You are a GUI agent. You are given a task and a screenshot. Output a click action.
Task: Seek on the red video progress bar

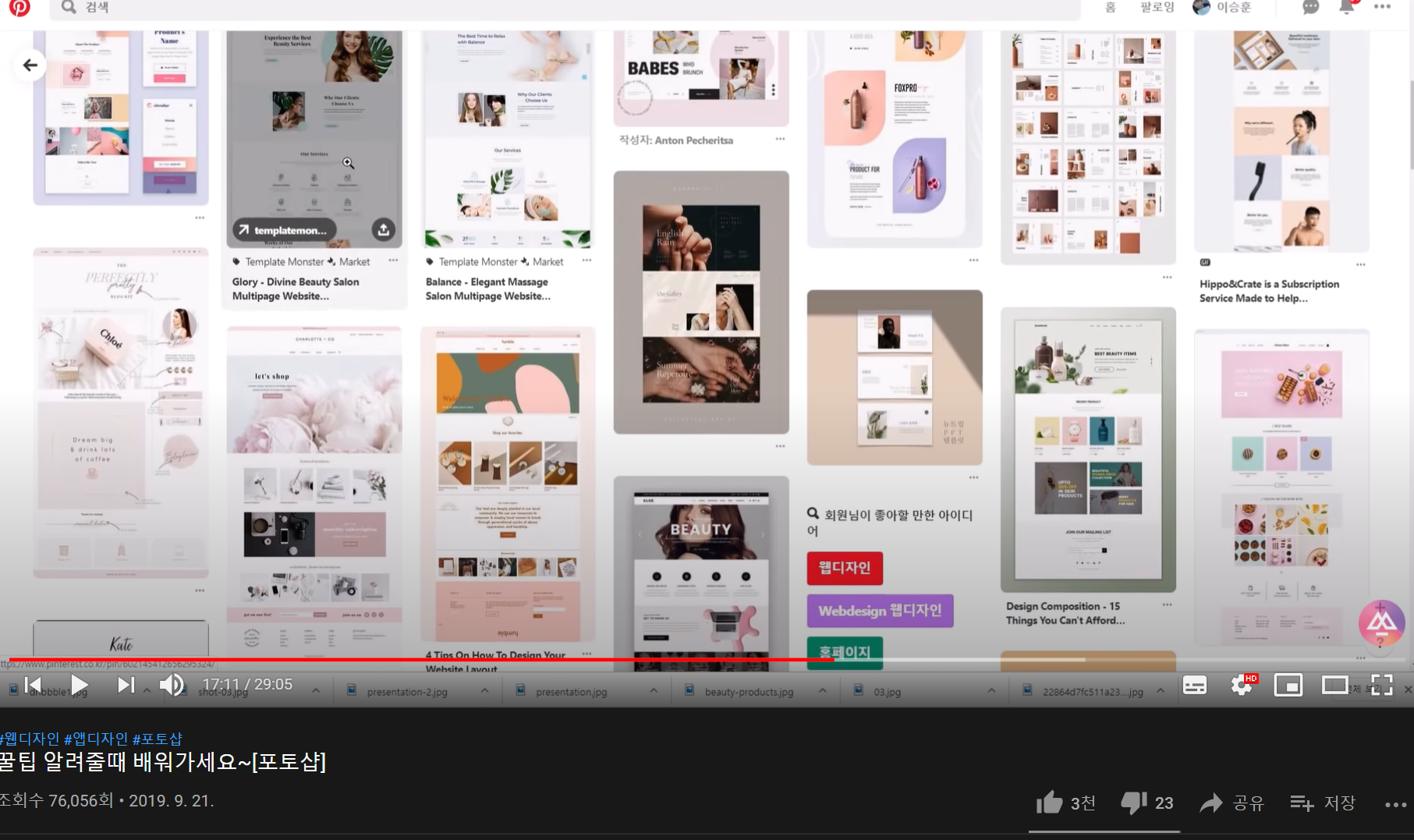pyautogui.click(x=421, y=660)
